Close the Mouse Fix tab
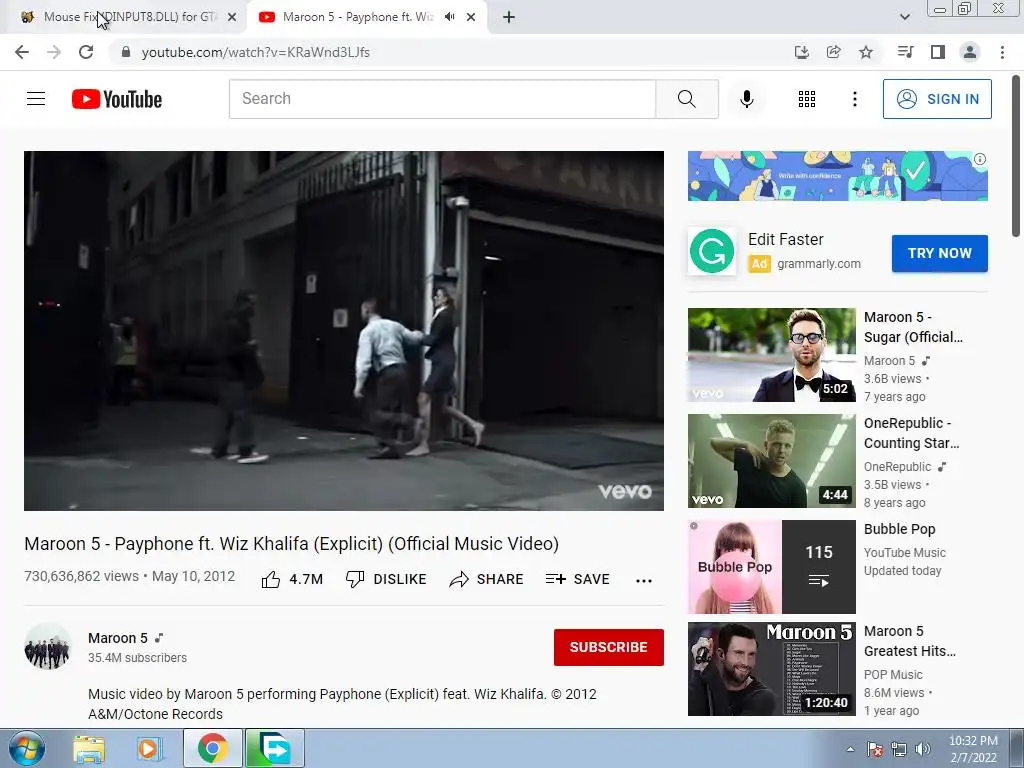Viewport: 1024px width, 768px height. [x=232, y=17]
